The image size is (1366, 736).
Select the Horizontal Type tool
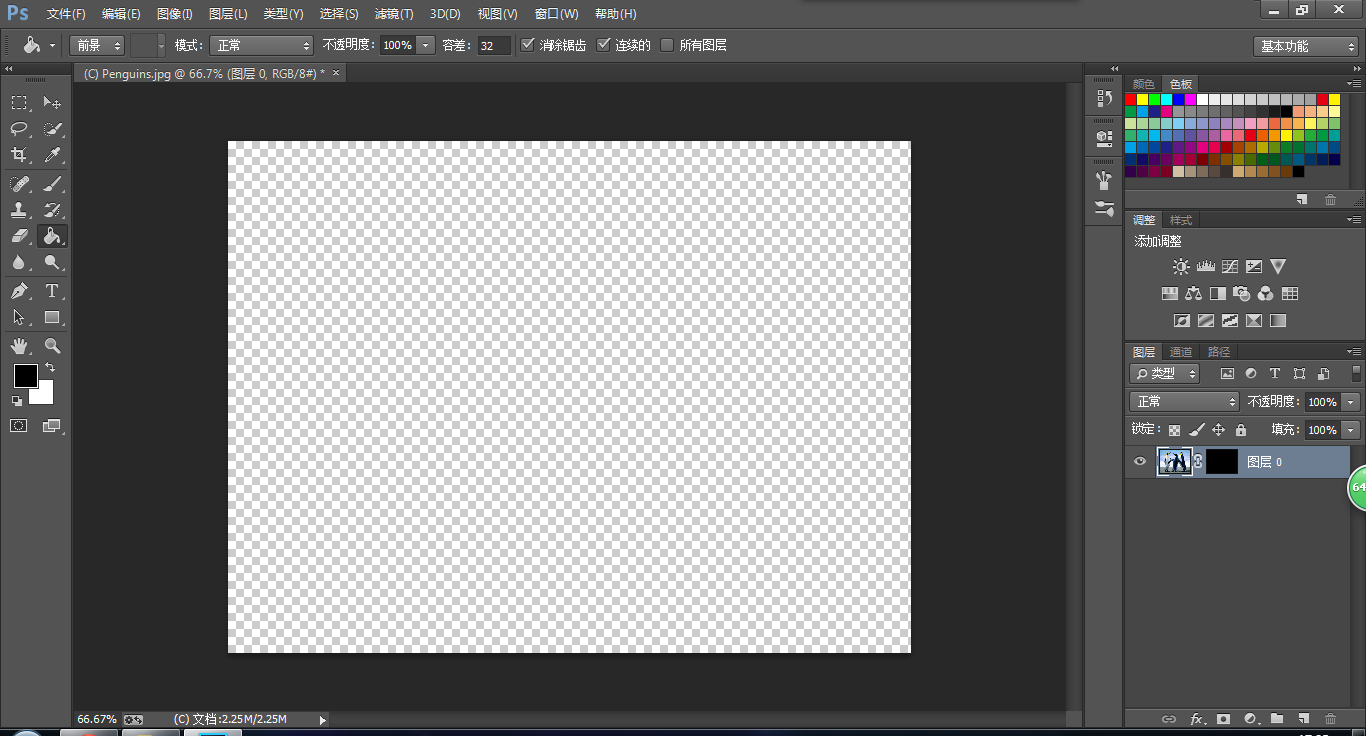click(x=52, y=291)
